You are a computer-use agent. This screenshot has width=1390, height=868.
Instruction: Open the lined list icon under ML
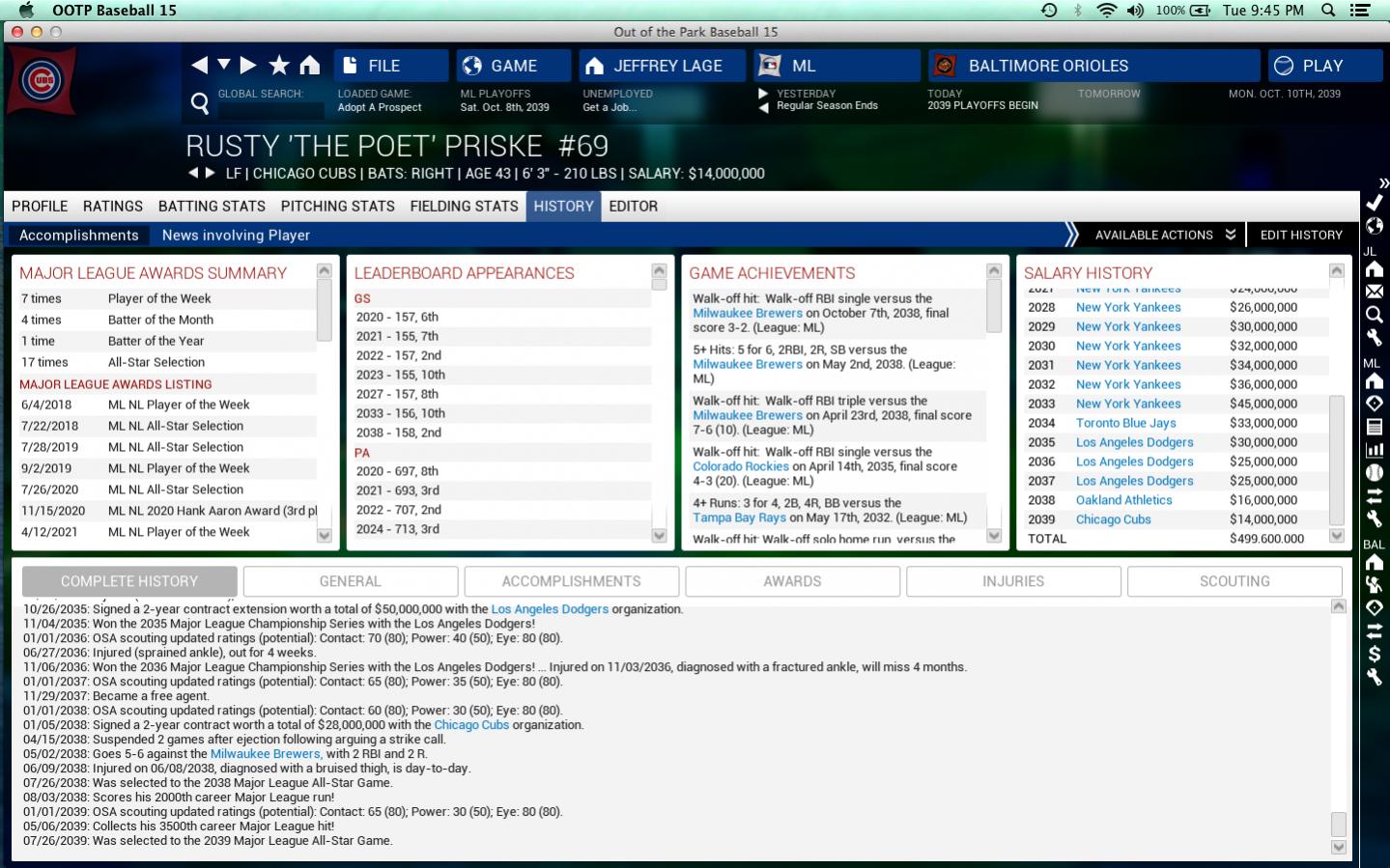click(x=1375, y=427)
